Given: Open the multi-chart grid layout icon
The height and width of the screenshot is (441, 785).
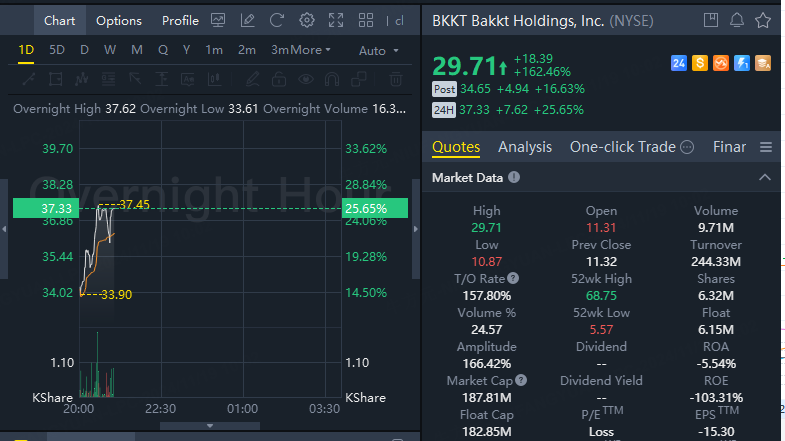Looking at the screenshot, I should (366, 21).
